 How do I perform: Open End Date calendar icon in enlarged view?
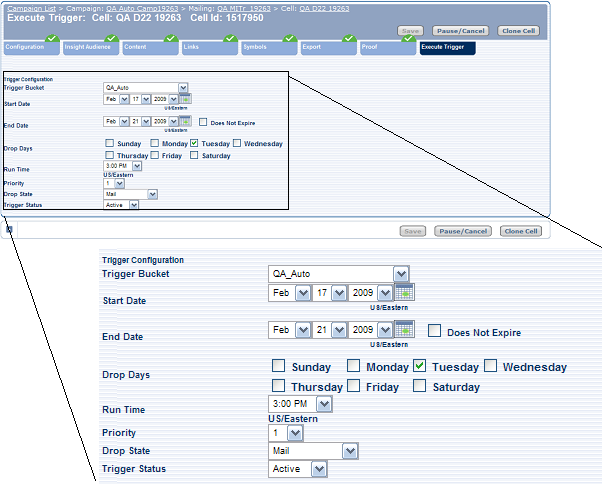click(404, 331)
